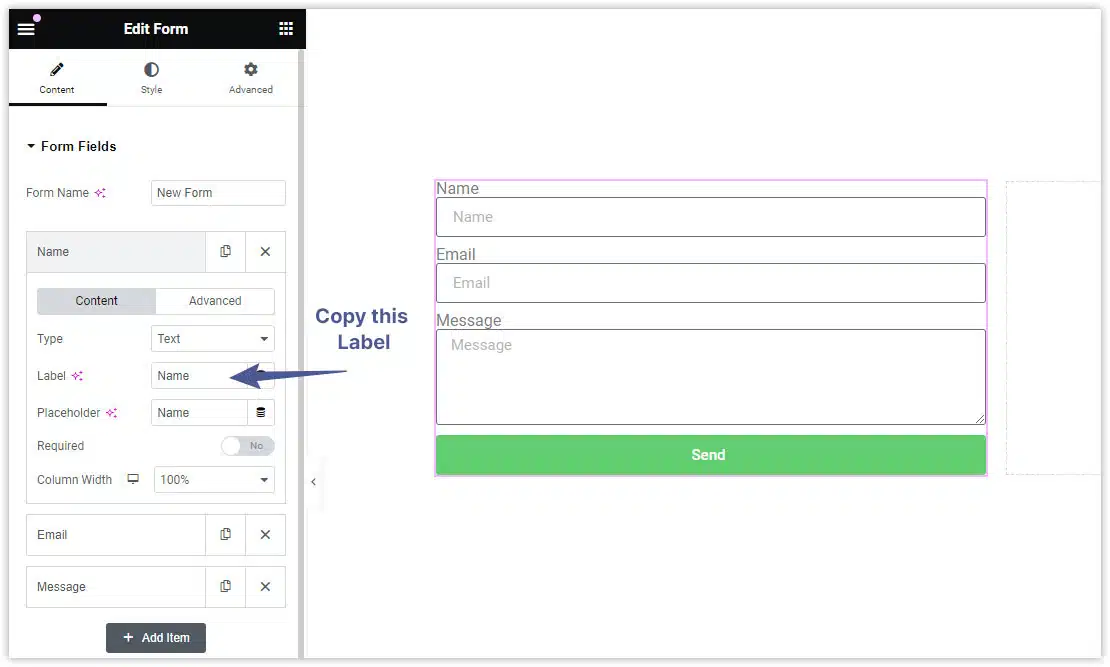Image resolution: width=1110 pixels, height=667 pixels.
Task: Open the hamburger menu in Elementor header
Action: pos(26,29)
